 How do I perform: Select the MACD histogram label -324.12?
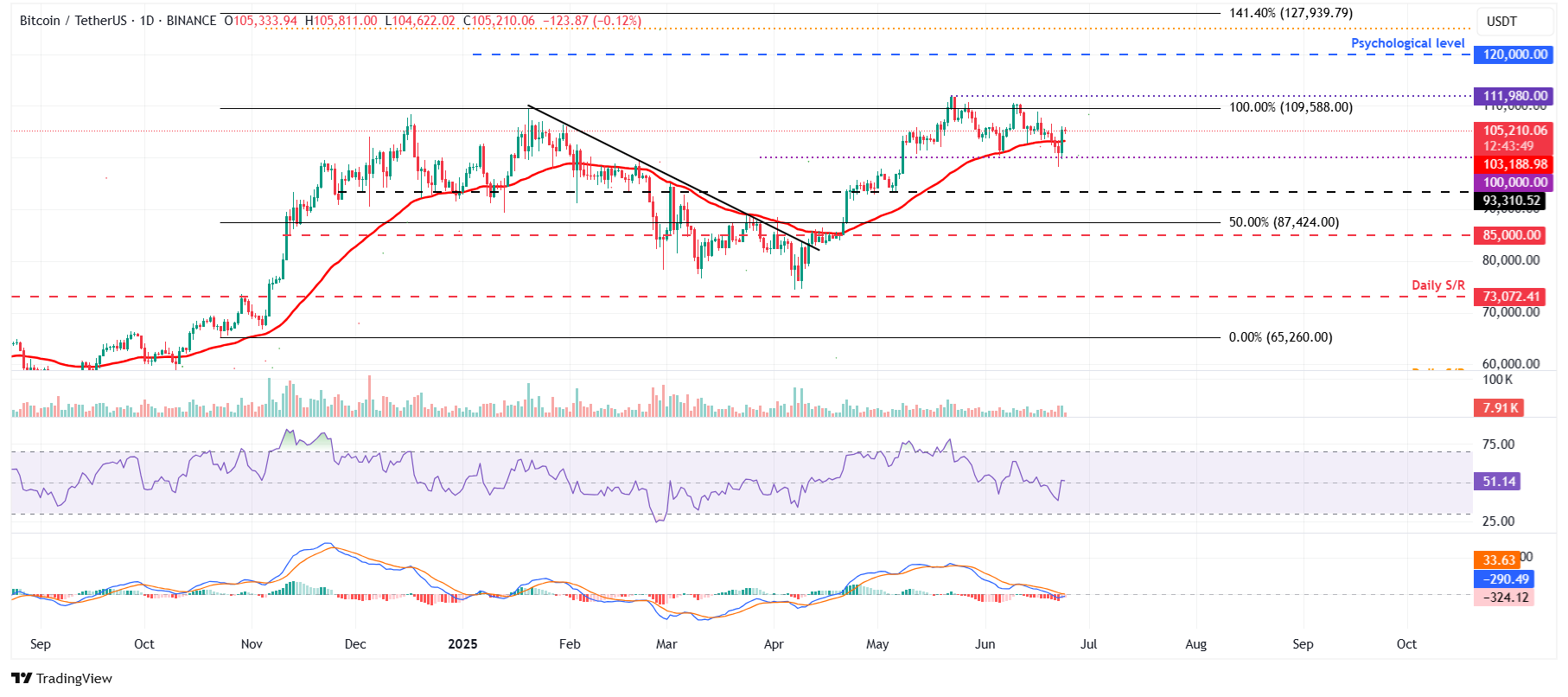(x=1504, y=598)
